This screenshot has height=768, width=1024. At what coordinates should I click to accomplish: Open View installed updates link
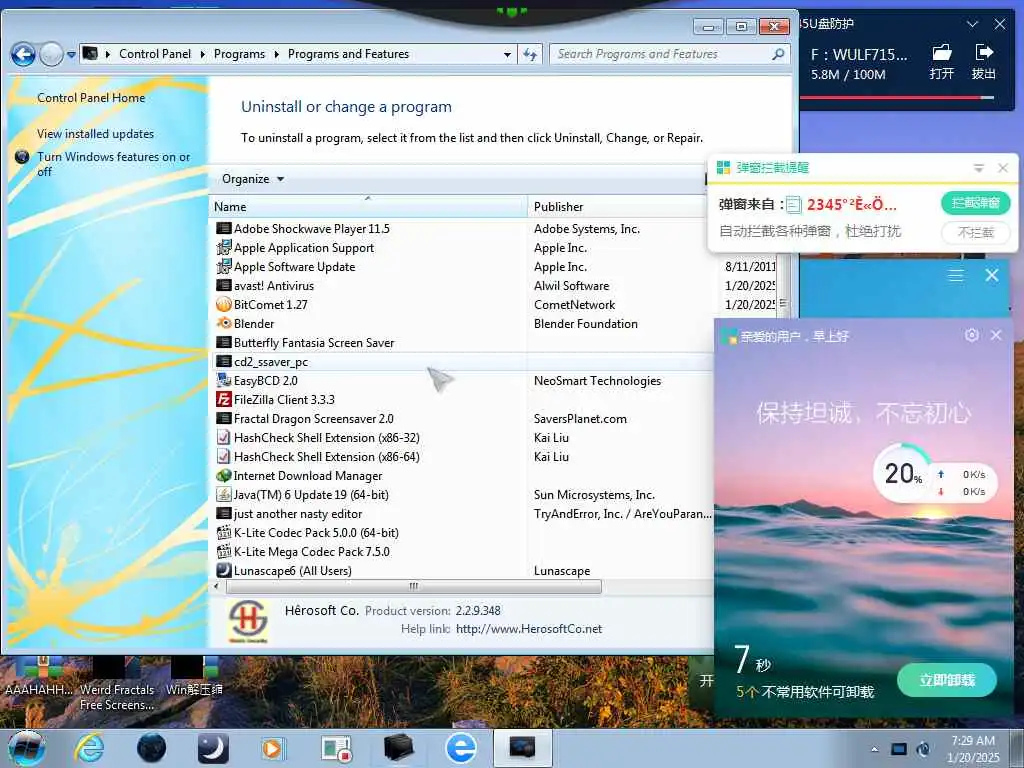[x=95, y=134]
